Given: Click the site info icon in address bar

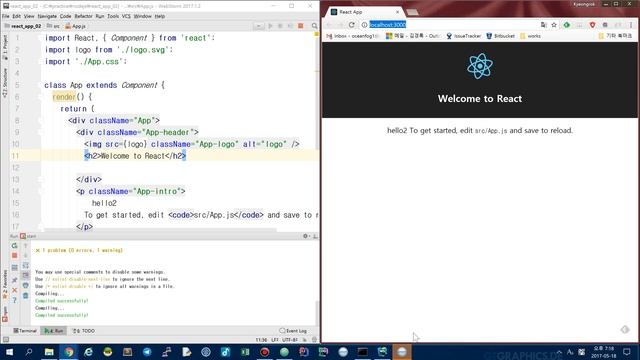Looking at the screenshot, I should tap(364, 25).
